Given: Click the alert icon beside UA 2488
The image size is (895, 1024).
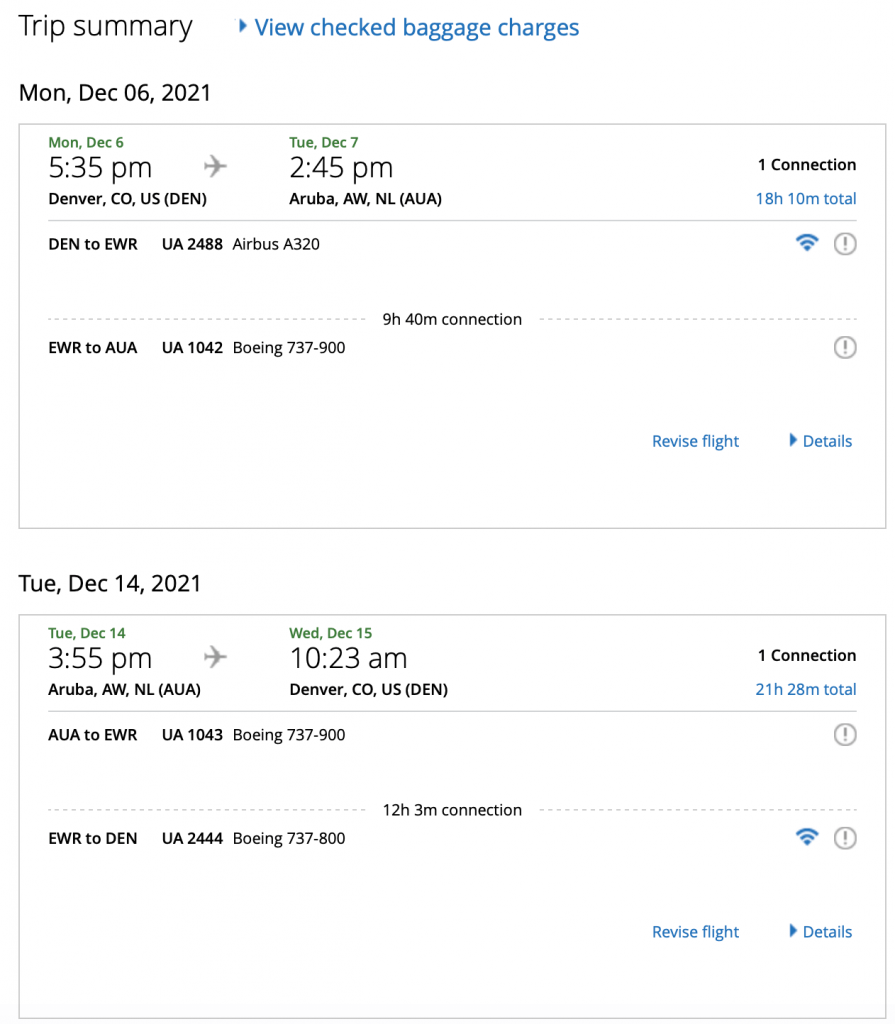Looking at the screenshot, I should 845,243.
